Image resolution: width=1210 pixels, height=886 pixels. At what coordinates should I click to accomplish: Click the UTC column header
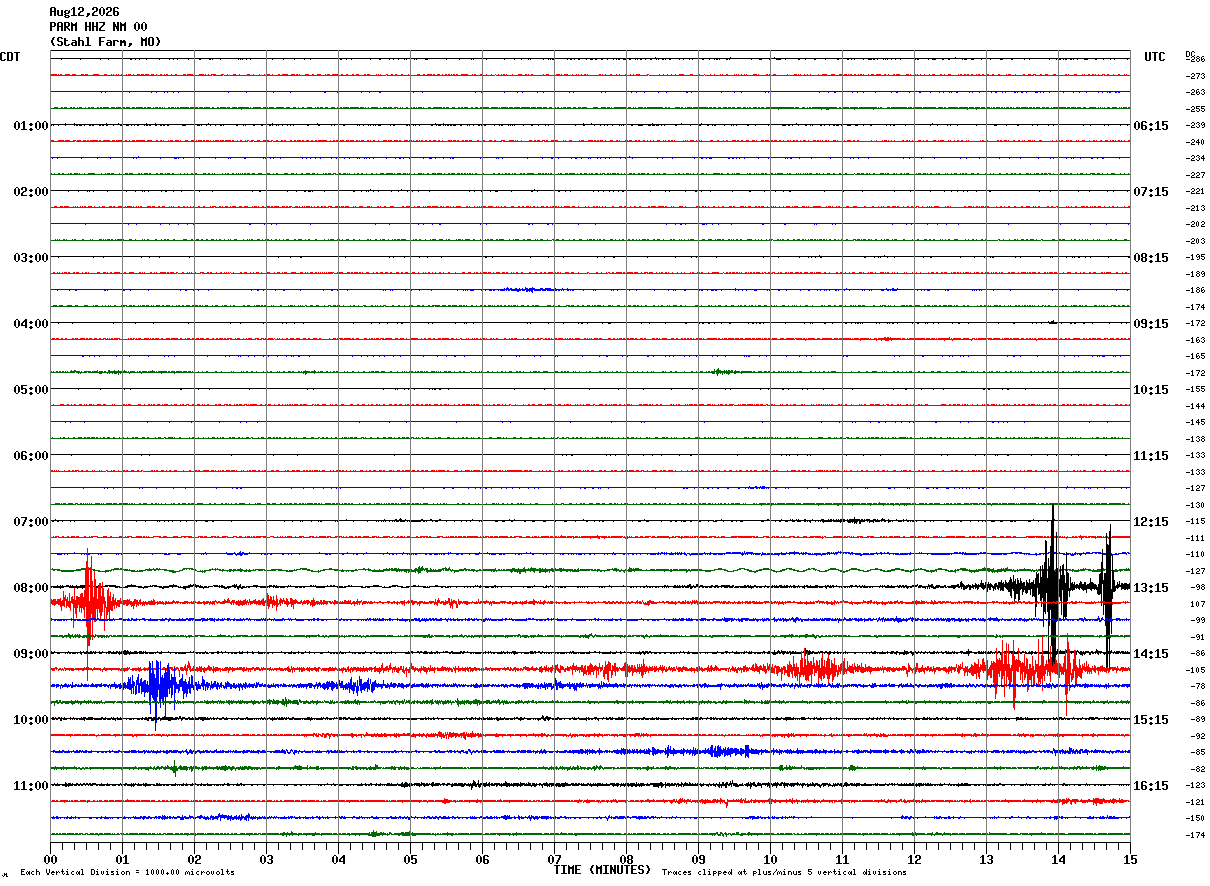[x=1155, y=57]
